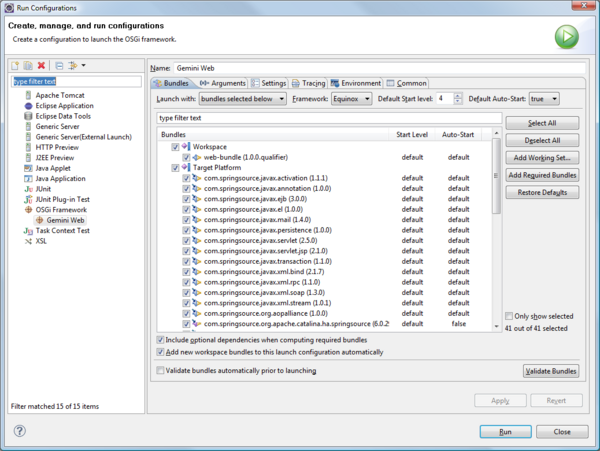Click the OSGi Framework icon
Viewport: 600px width, 451px height.
pos(28,210)
